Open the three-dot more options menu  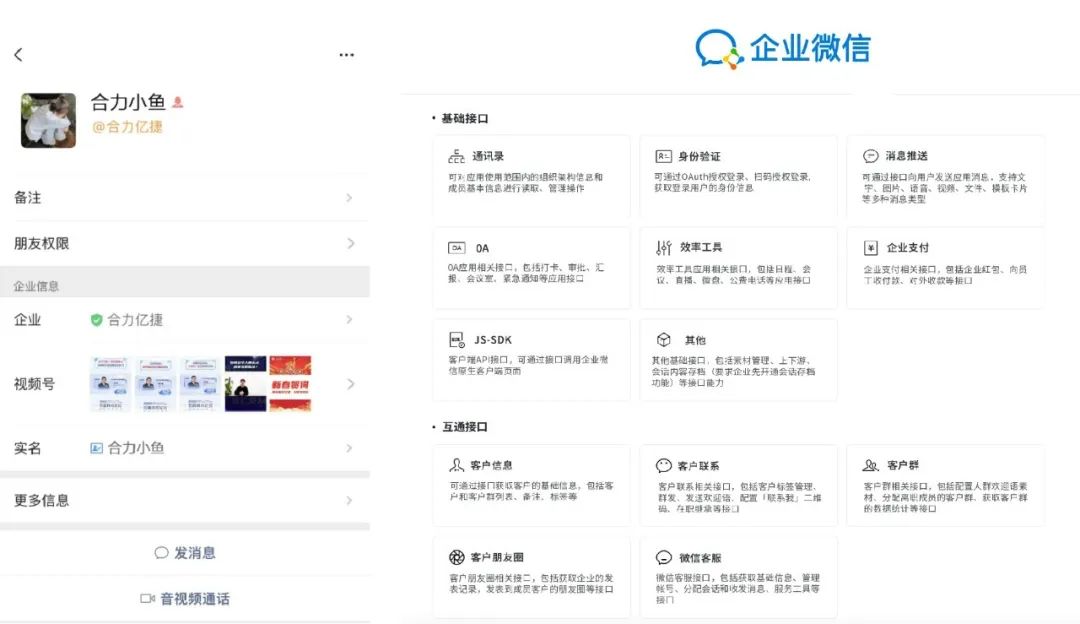point(346,54)
